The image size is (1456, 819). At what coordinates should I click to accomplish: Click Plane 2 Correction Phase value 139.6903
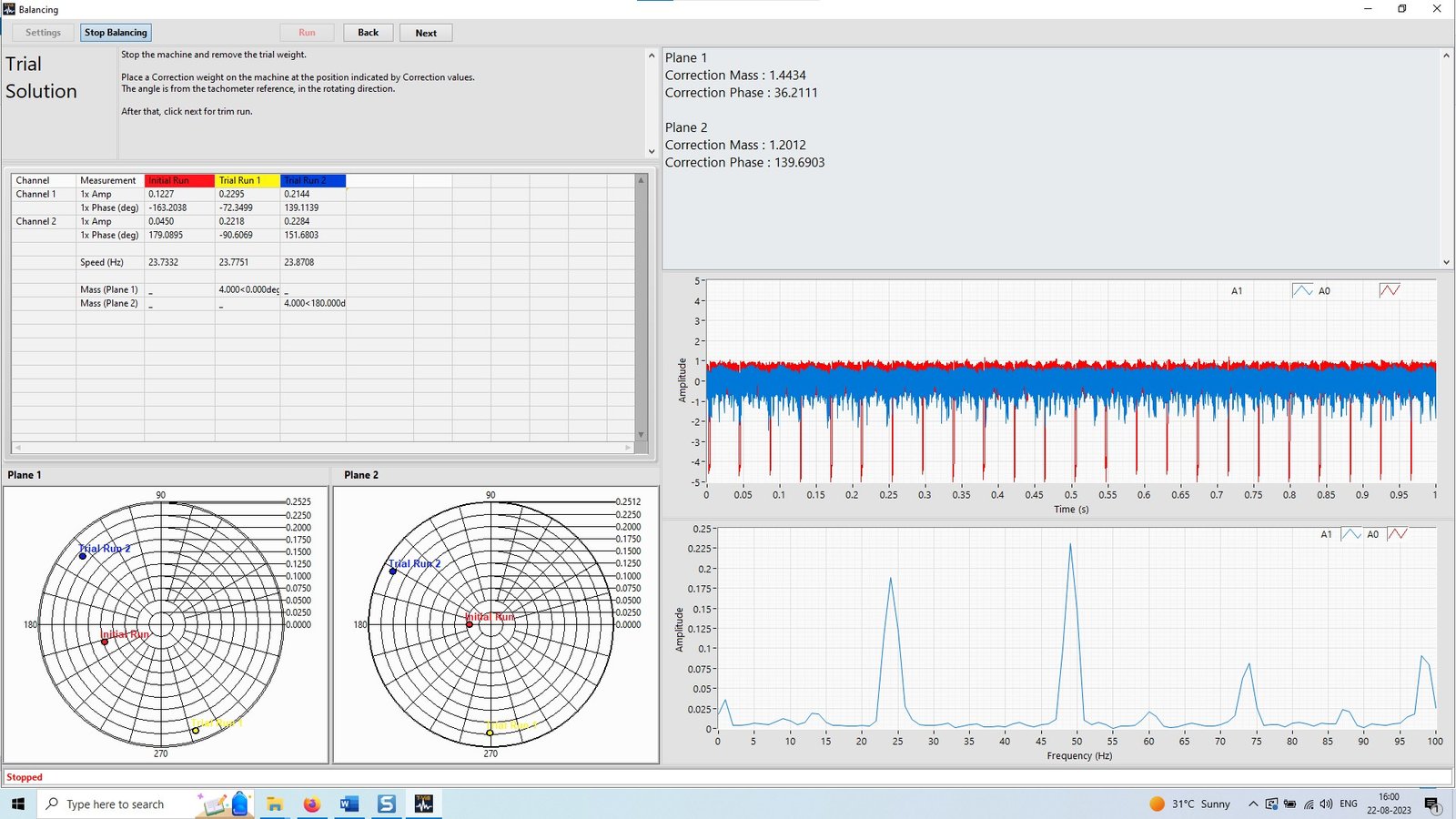[x=799, y=163]
